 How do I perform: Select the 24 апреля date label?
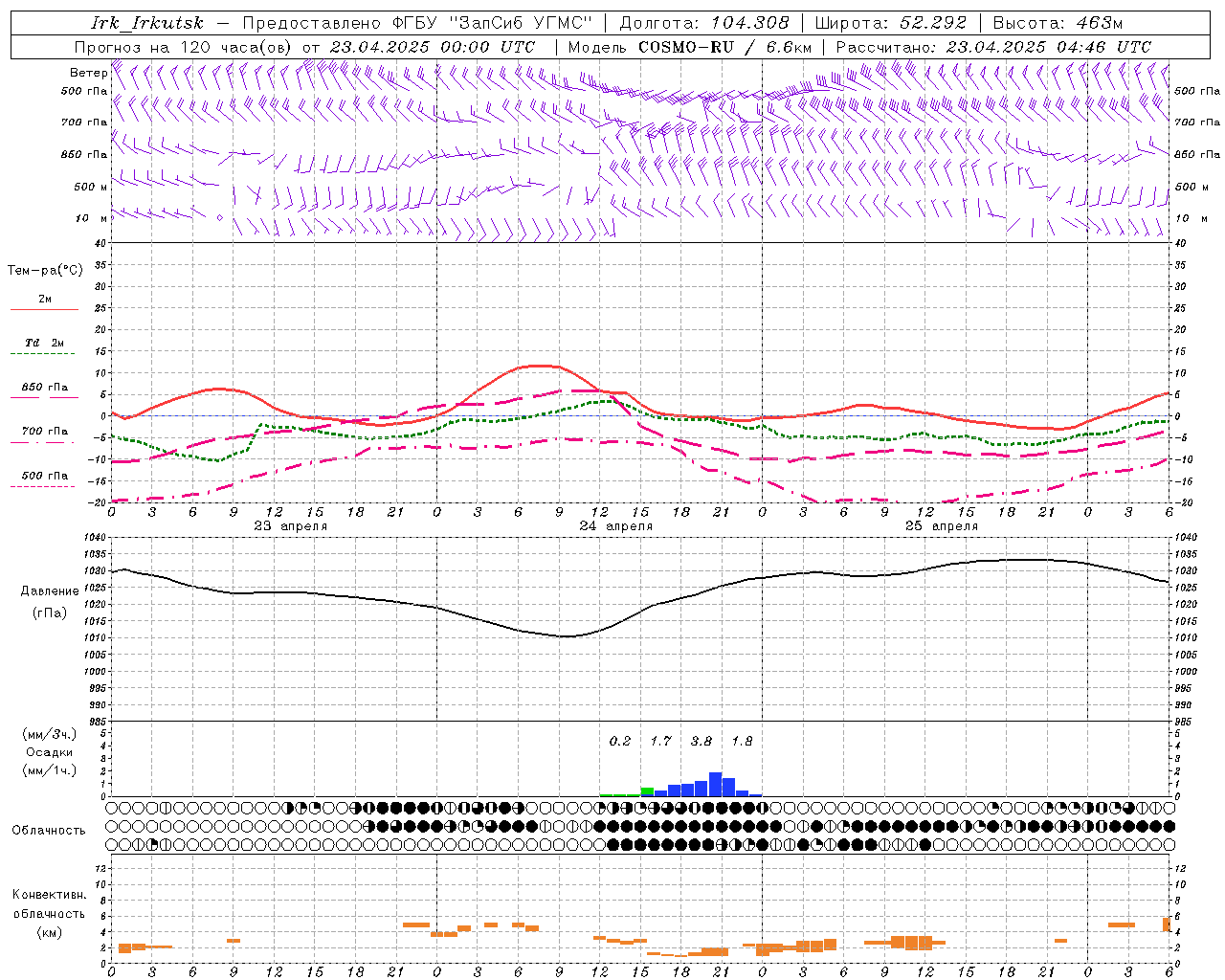pyautogui.click(x=615, y=526)
